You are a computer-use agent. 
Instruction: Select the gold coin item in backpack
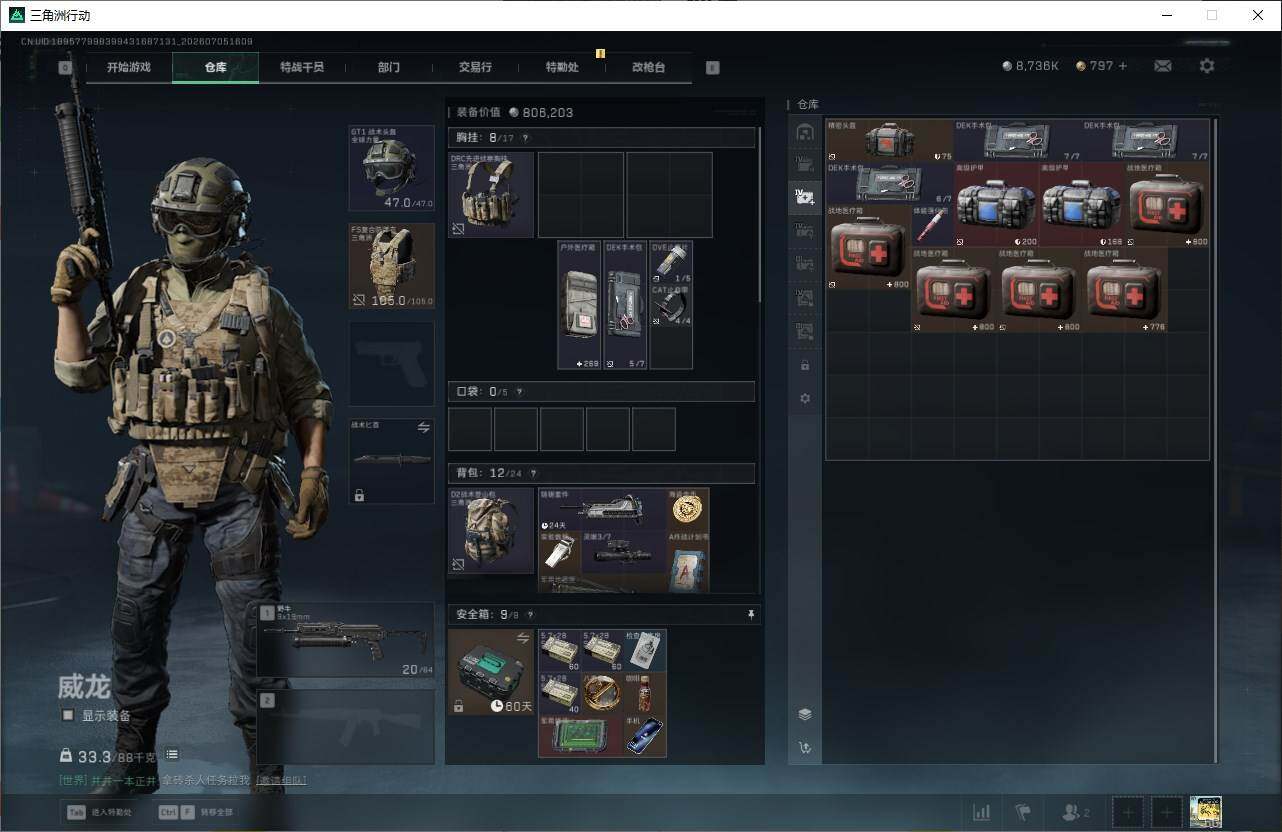click(x=687, y=509)
